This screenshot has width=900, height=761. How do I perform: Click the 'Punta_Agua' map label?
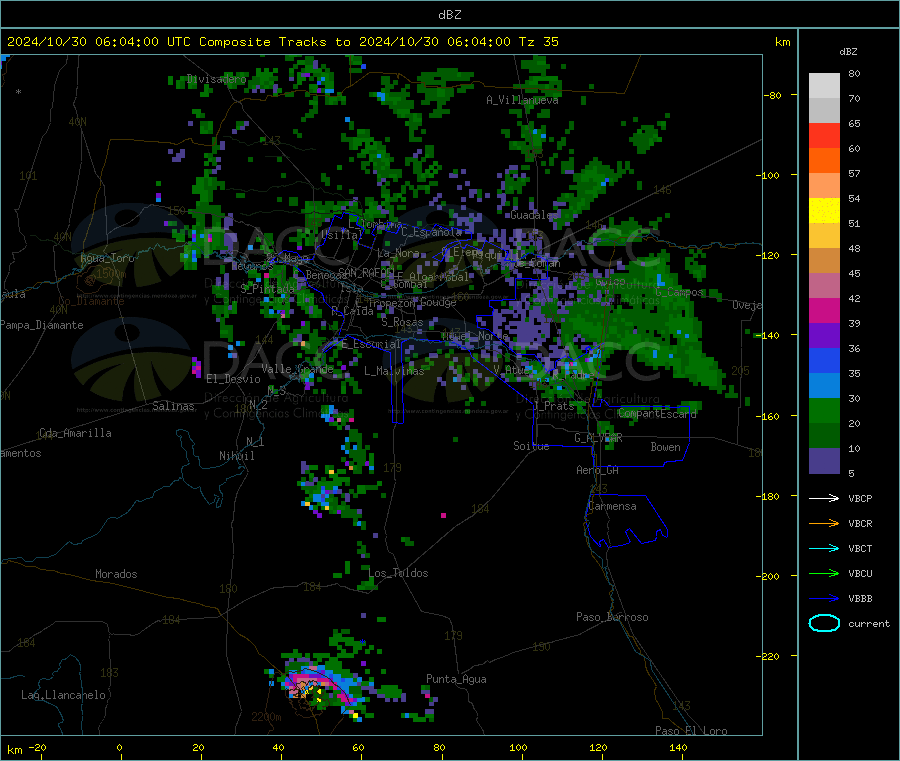pos(456,679)
